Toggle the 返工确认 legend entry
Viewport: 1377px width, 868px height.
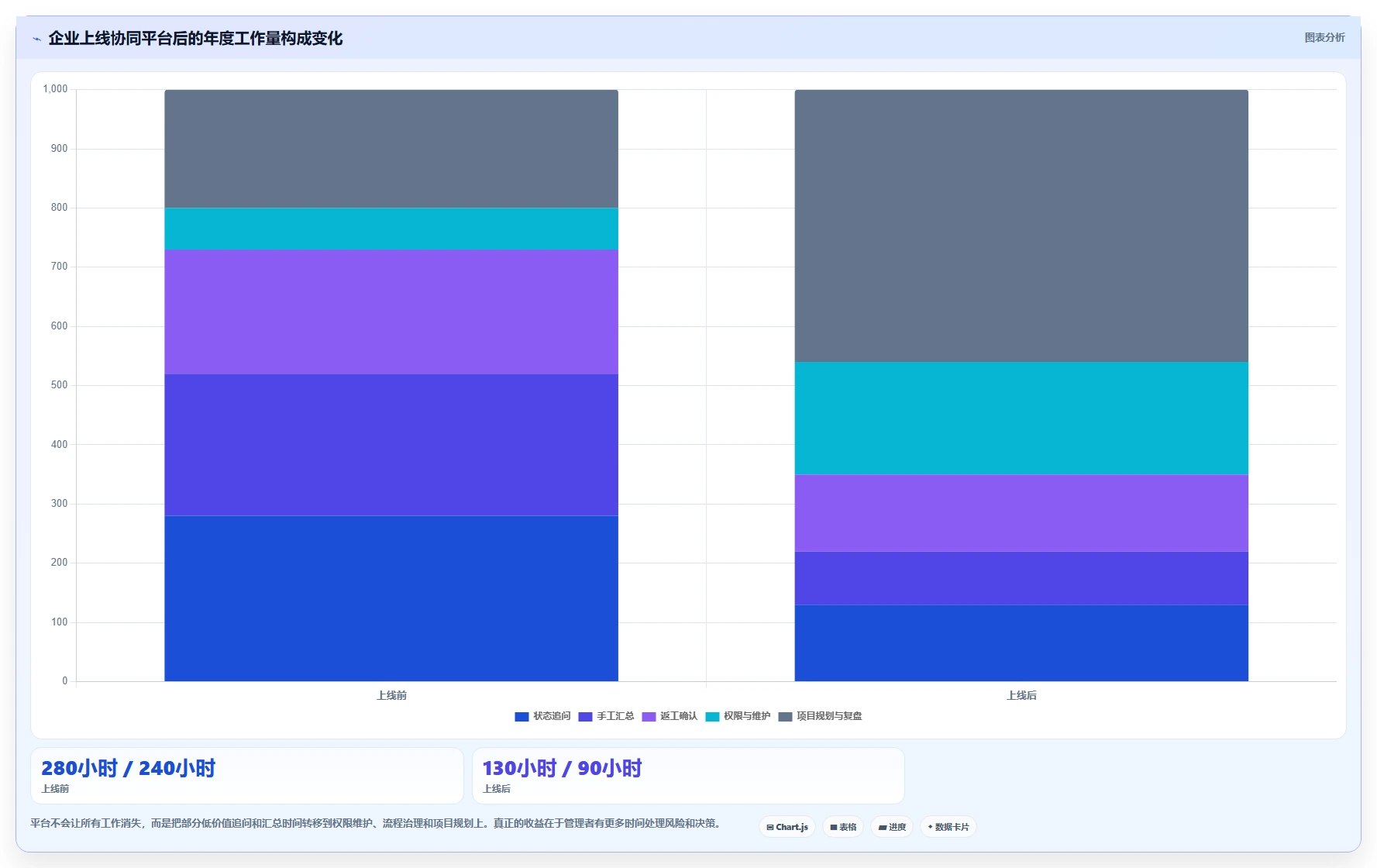point(670,716)
